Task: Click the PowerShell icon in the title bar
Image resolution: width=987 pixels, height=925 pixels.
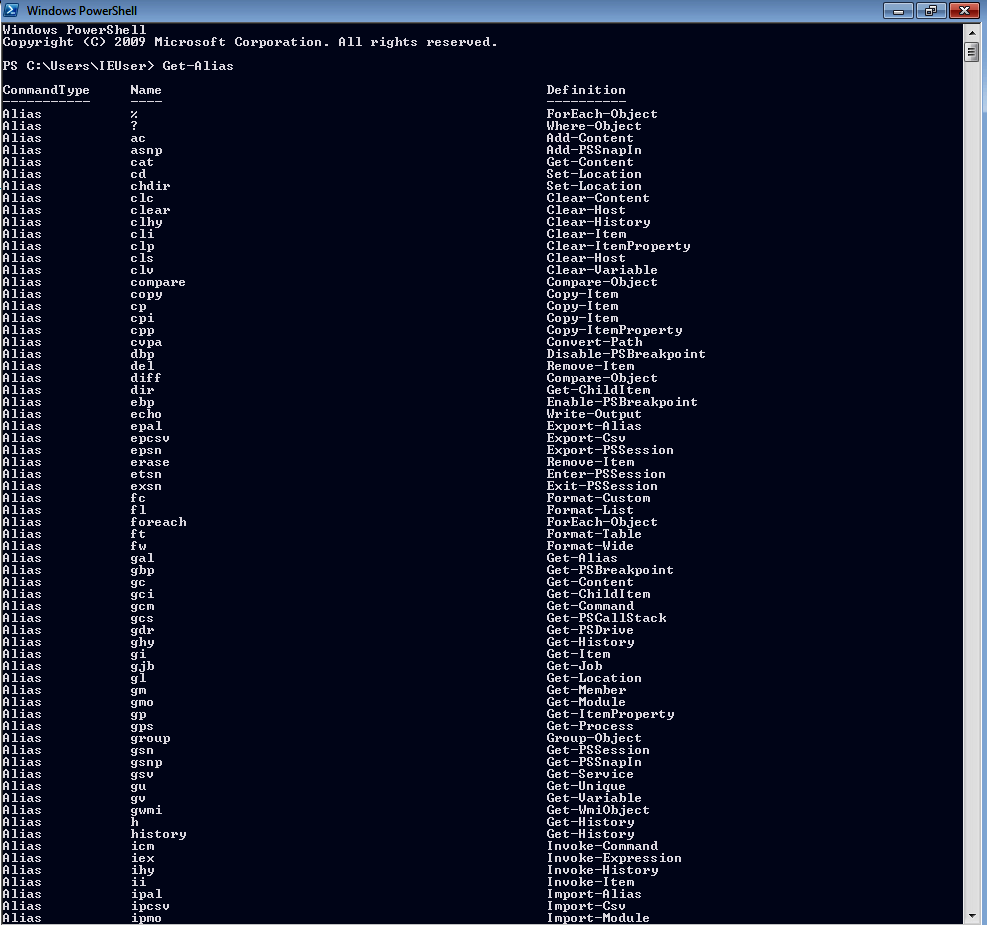Action: point(12,9)
